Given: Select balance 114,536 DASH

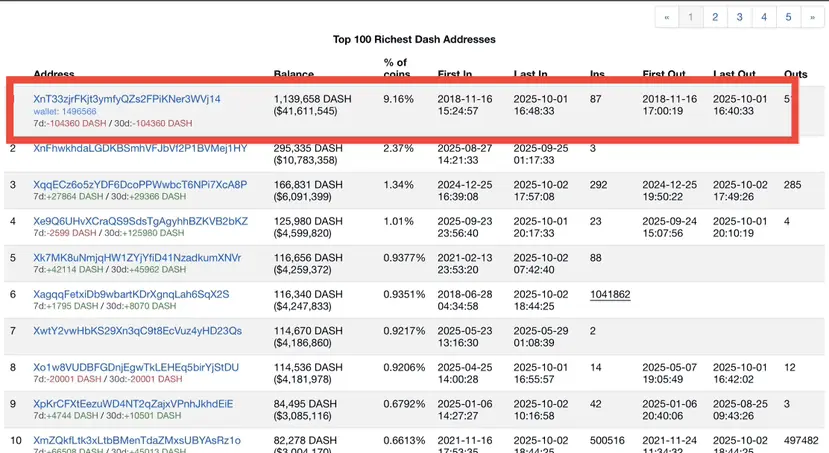Looking at the screenshot, I should tap(308, 367).
